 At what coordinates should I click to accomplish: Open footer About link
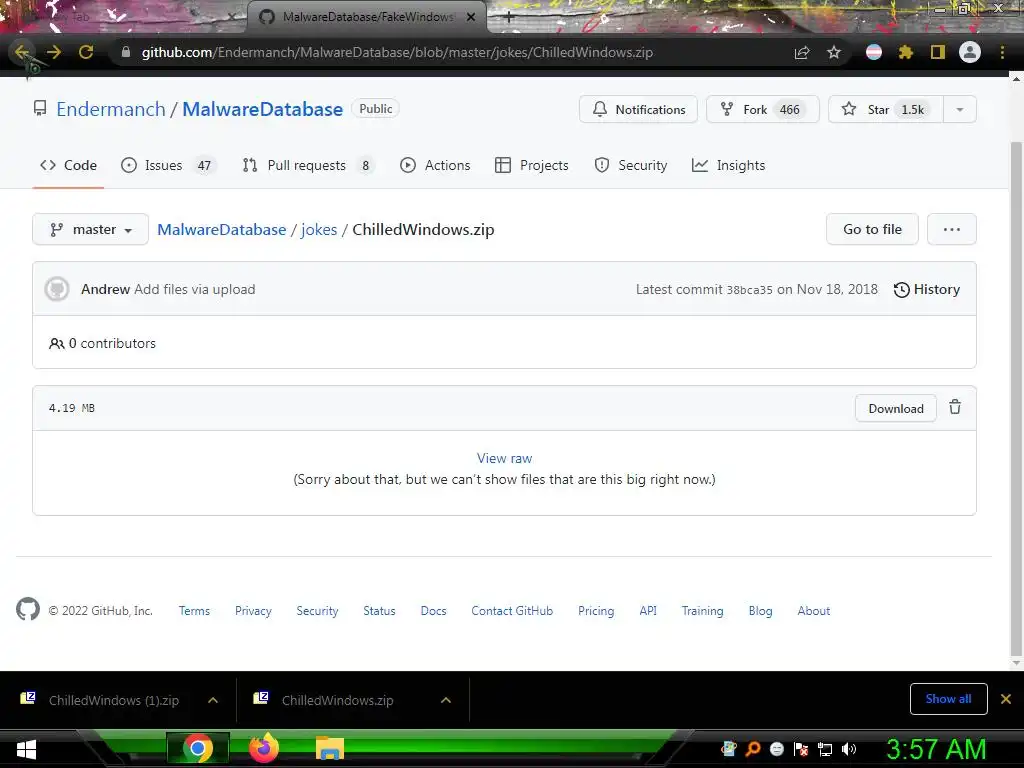click(x=813, y=611)
